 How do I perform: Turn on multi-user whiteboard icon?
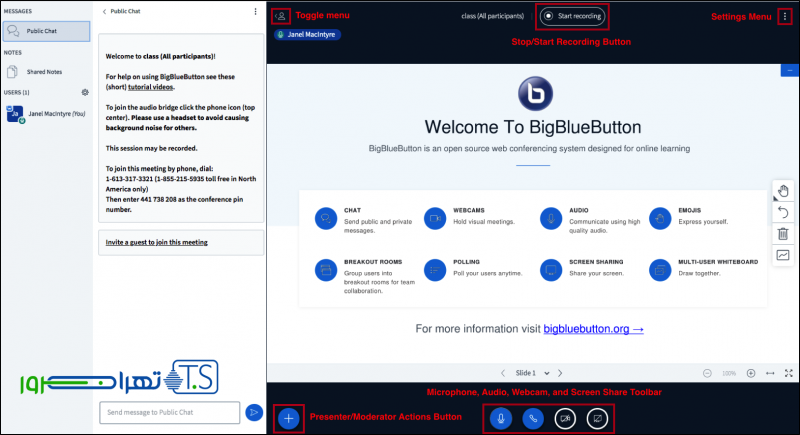point(783,255)
